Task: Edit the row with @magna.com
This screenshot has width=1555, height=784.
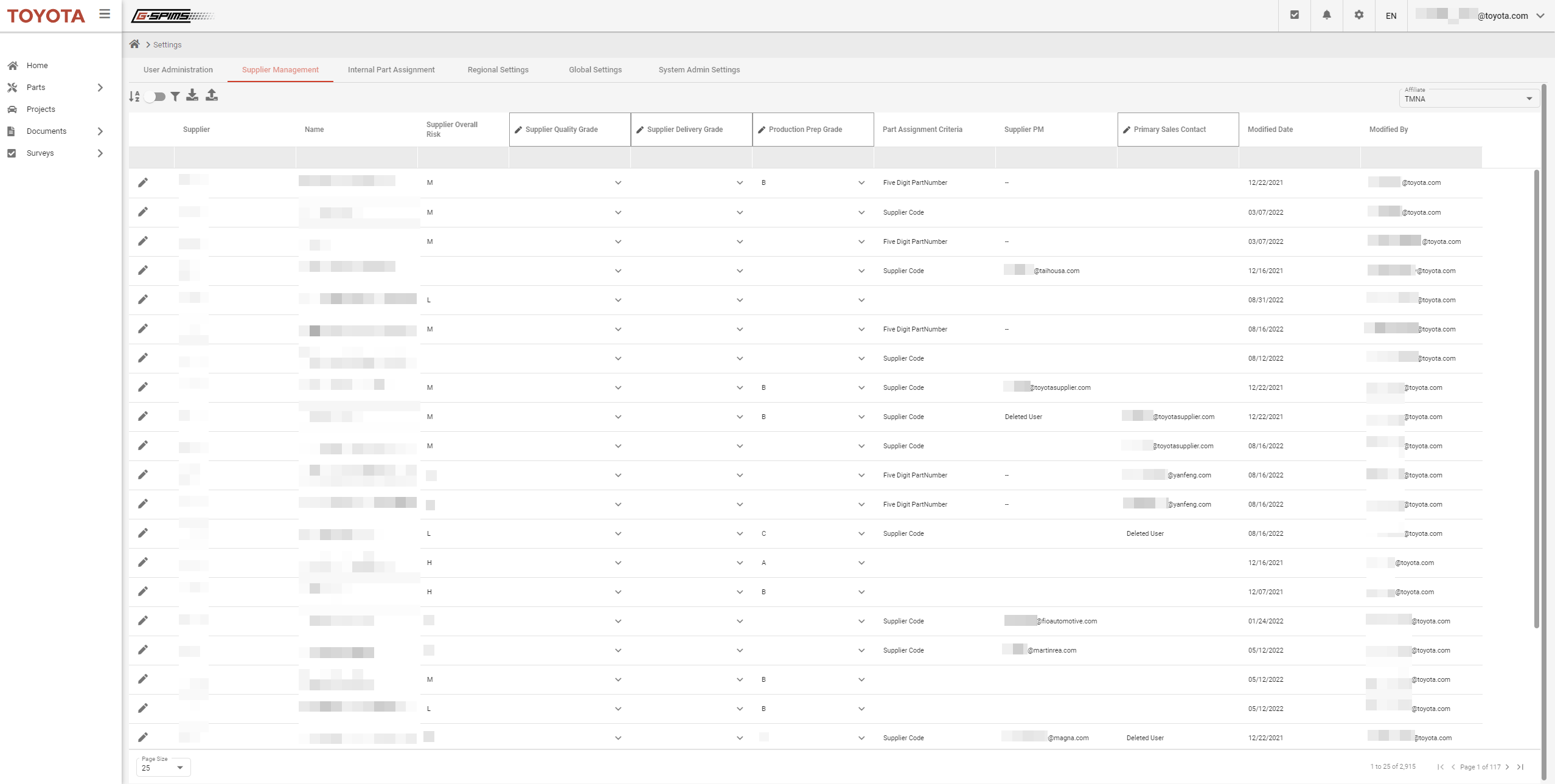Action: 143,737
